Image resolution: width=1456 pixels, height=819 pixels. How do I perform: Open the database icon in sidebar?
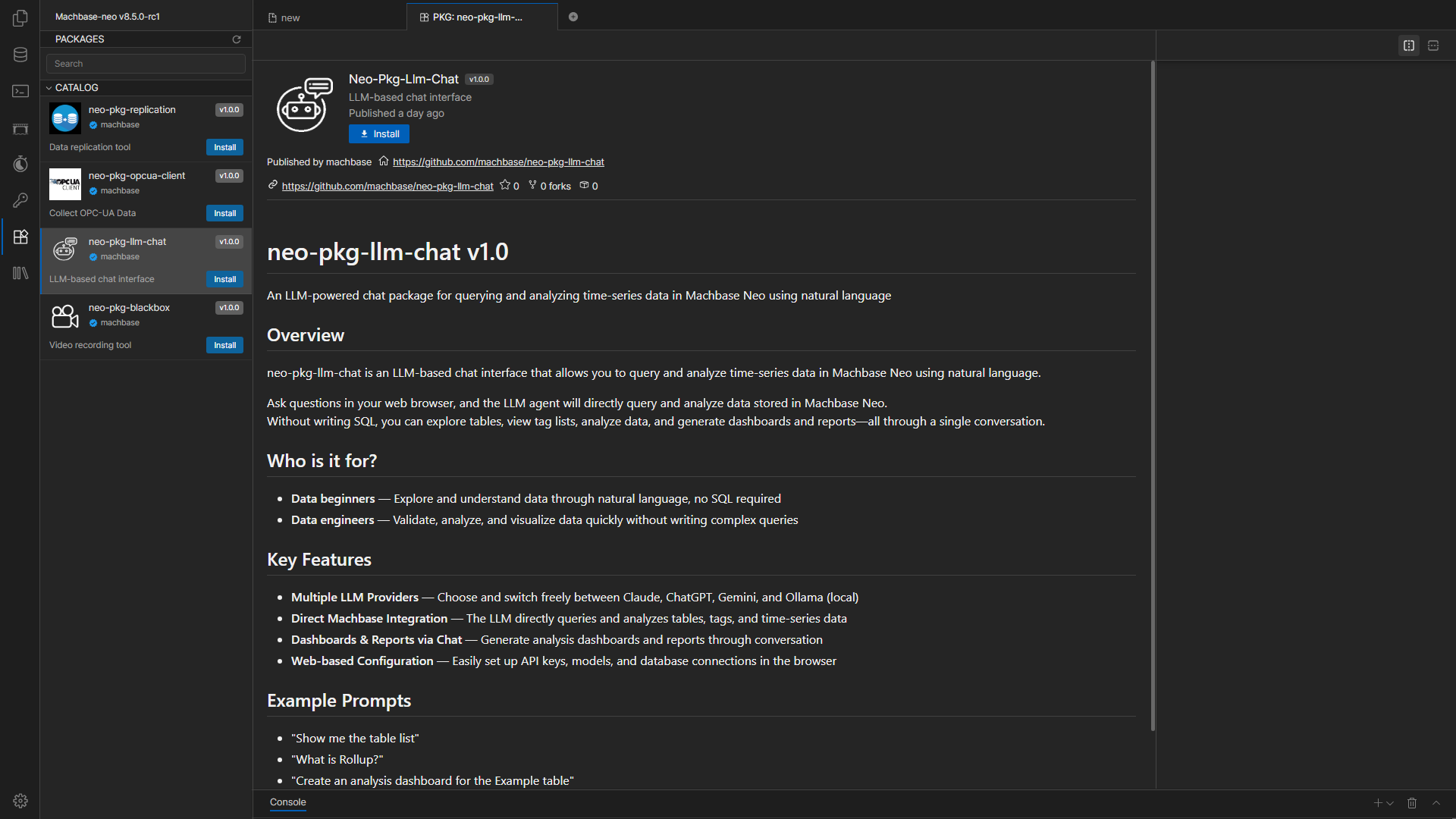pyautogui.click(x=20, y=55)
